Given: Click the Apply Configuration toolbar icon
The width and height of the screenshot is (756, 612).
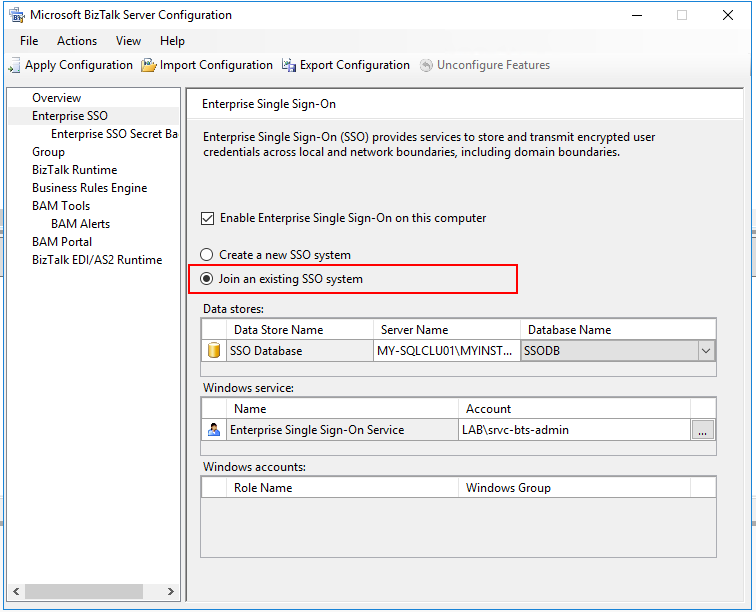Looking at the screenshot, I should 14,65.
